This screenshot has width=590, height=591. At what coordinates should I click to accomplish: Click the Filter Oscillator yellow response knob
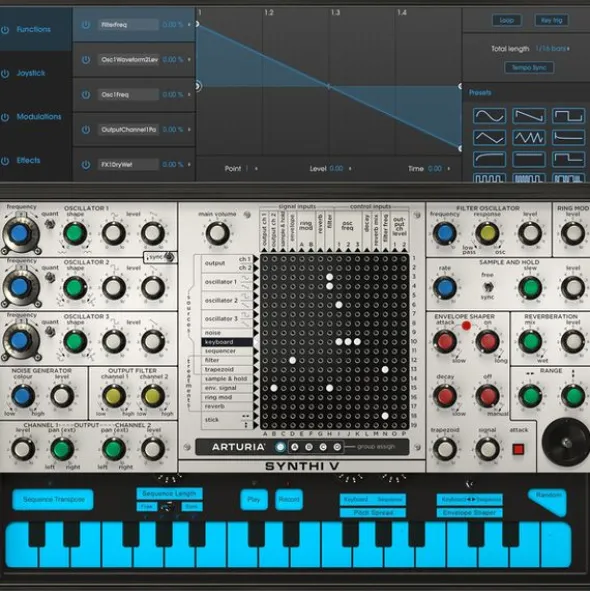(x=487, y=233)
